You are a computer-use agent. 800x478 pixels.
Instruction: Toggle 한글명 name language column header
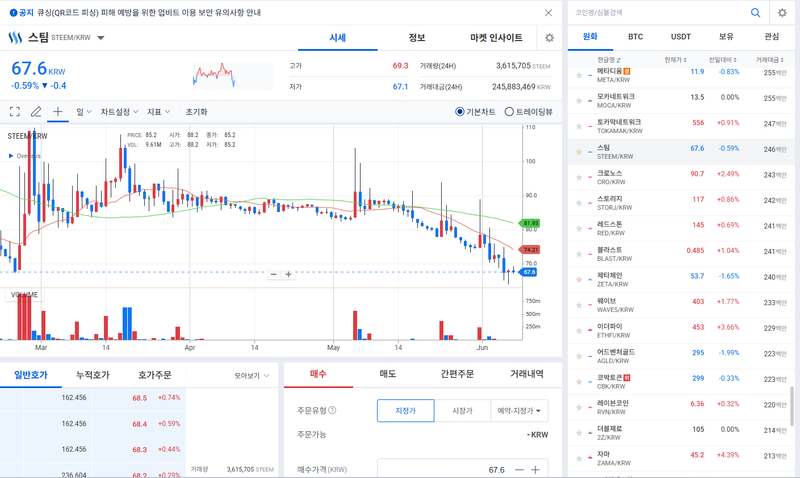click(609, 60)
